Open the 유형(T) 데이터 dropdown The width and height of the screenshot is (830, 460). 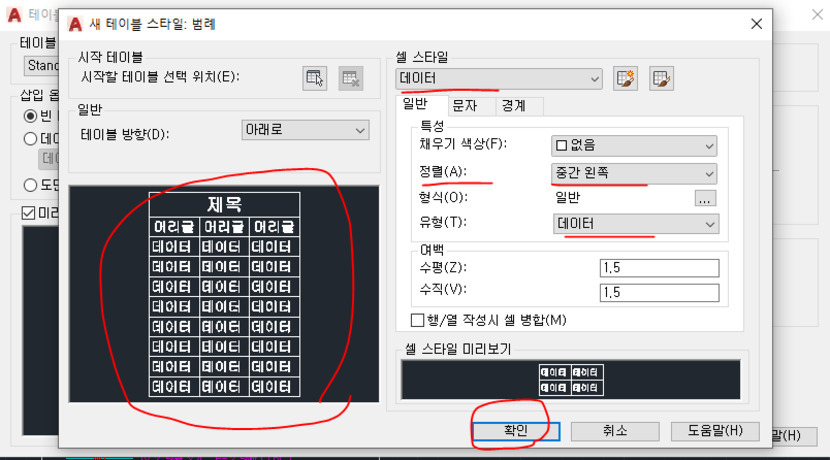click(x=634, y=224)
